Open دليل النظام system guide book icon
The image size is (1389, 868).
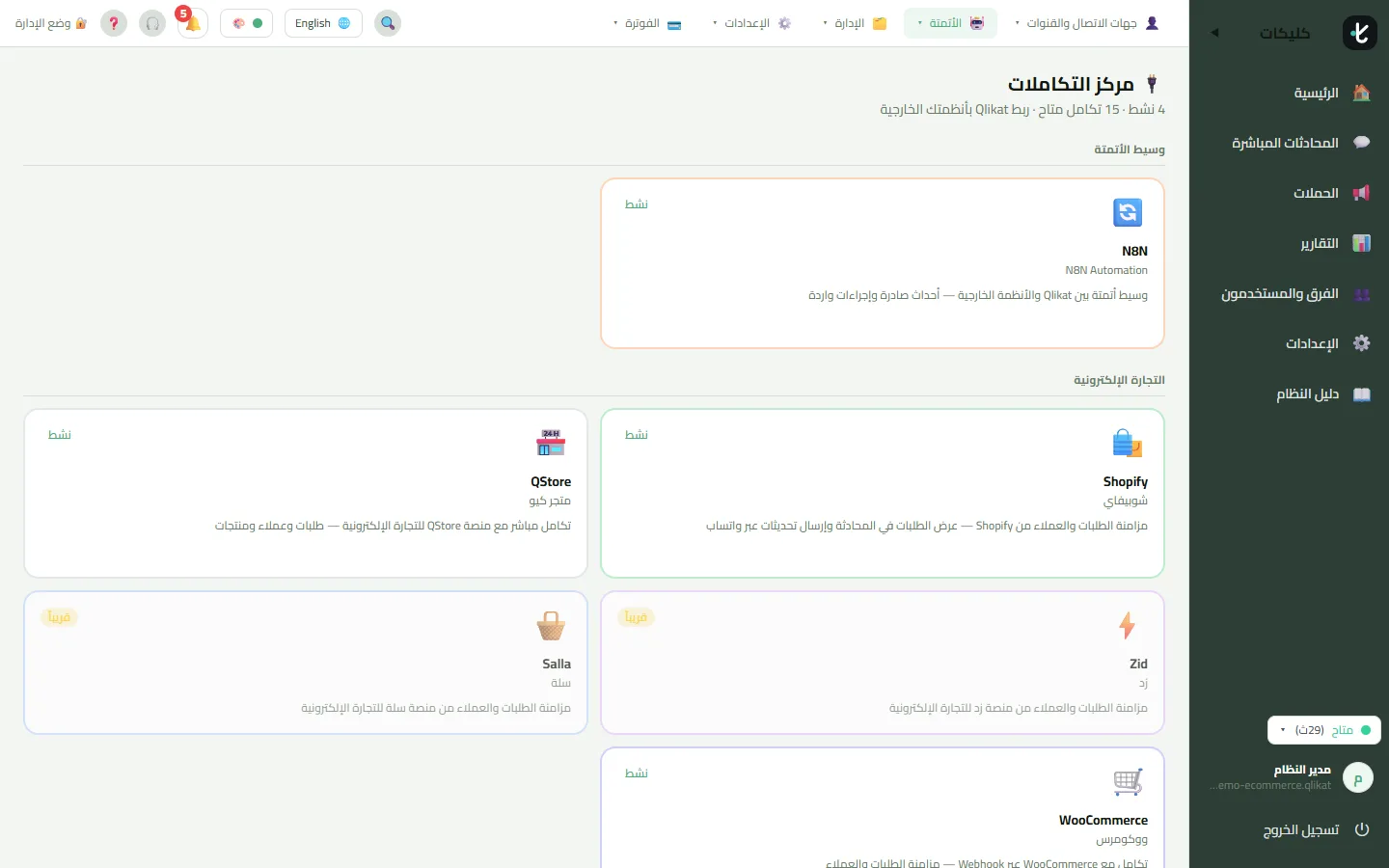(1362, 393)
